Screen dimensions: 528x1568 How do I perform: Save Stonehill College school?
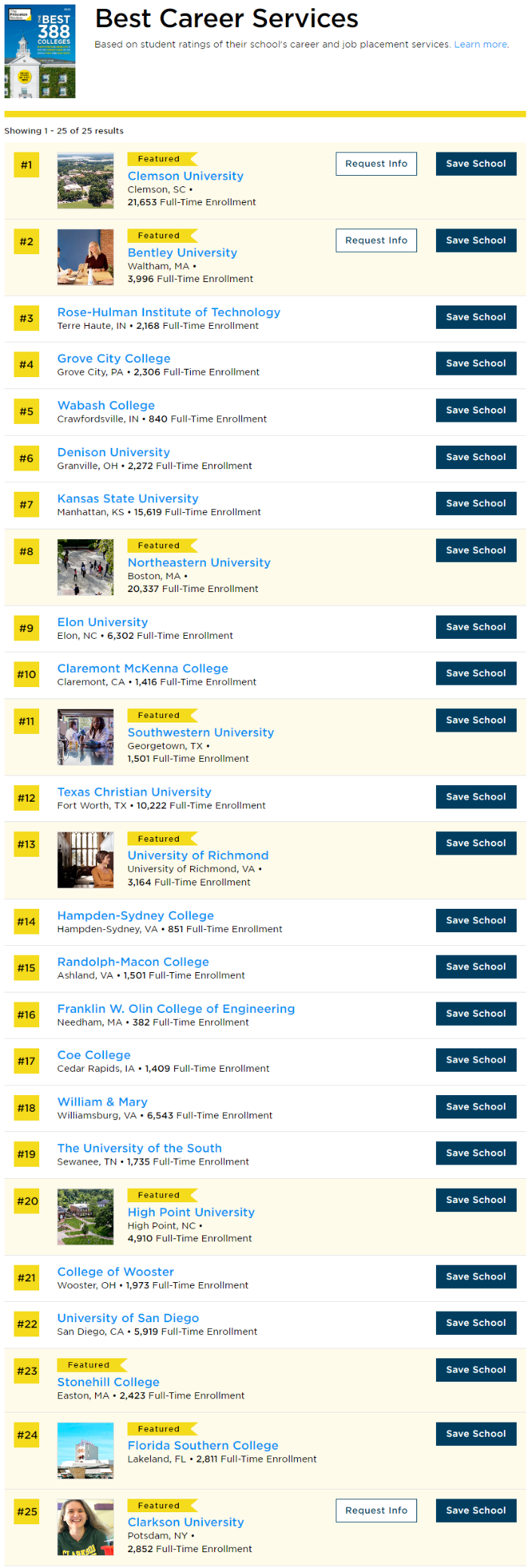click(x=476, y=1370)
